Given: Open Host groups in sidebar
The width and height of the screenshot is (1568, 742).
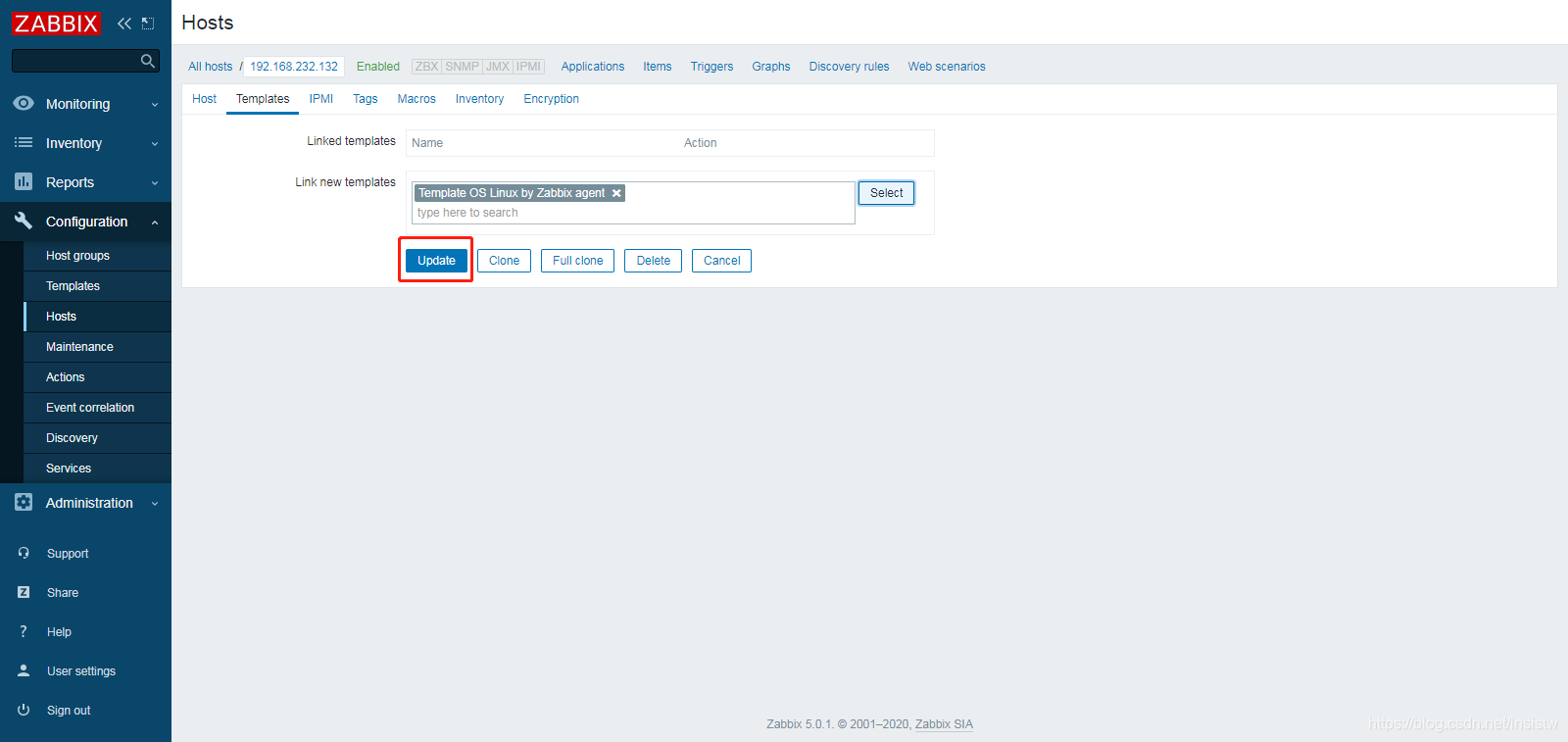Looking at the screenshot, I should click(x=97, y=256).
